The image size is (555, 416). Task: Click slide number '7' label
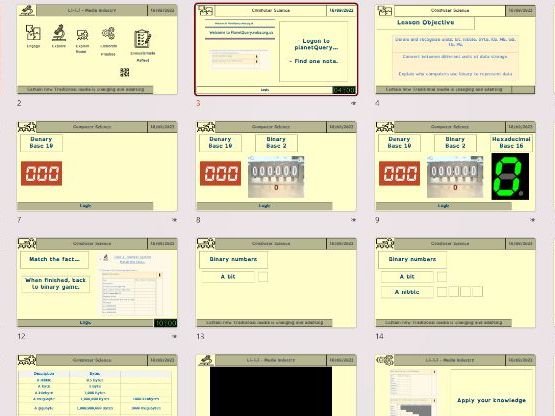click(x=19, y=220)
